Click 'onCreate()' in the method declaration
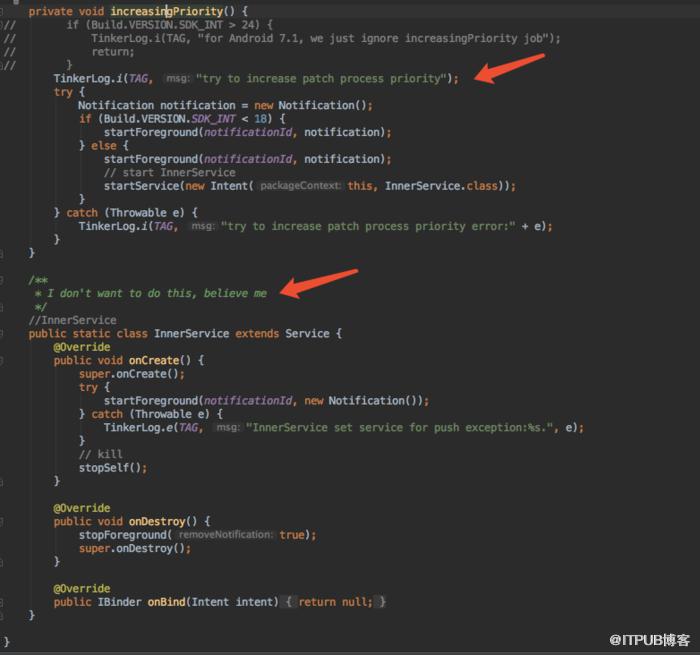The height and width of the screenshot is (655, 700). (x=160, y=360)
